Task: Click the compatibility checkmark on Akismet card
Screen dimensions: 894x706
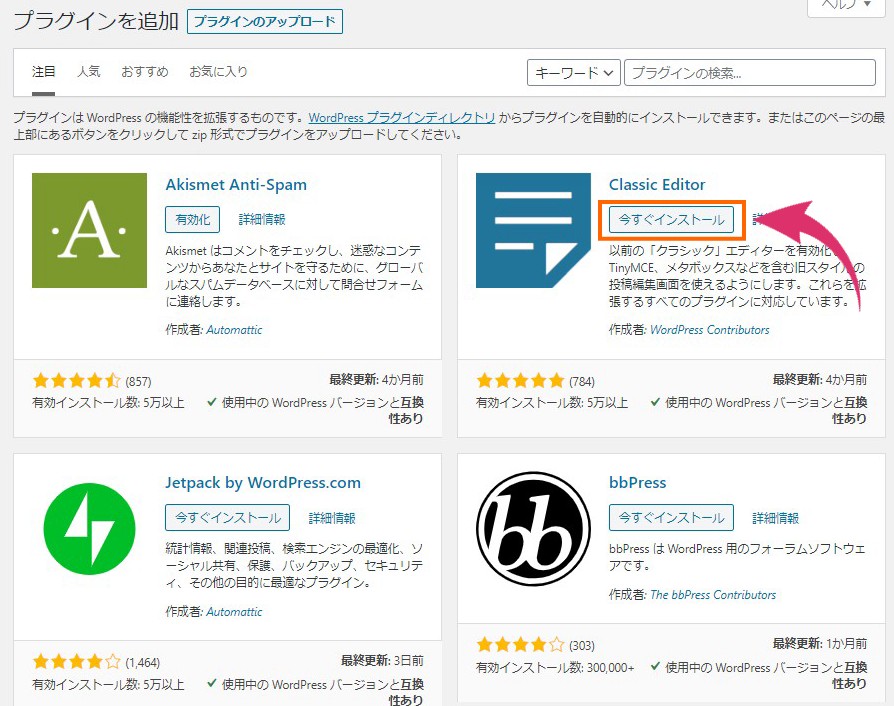Action: pos(212,402)
